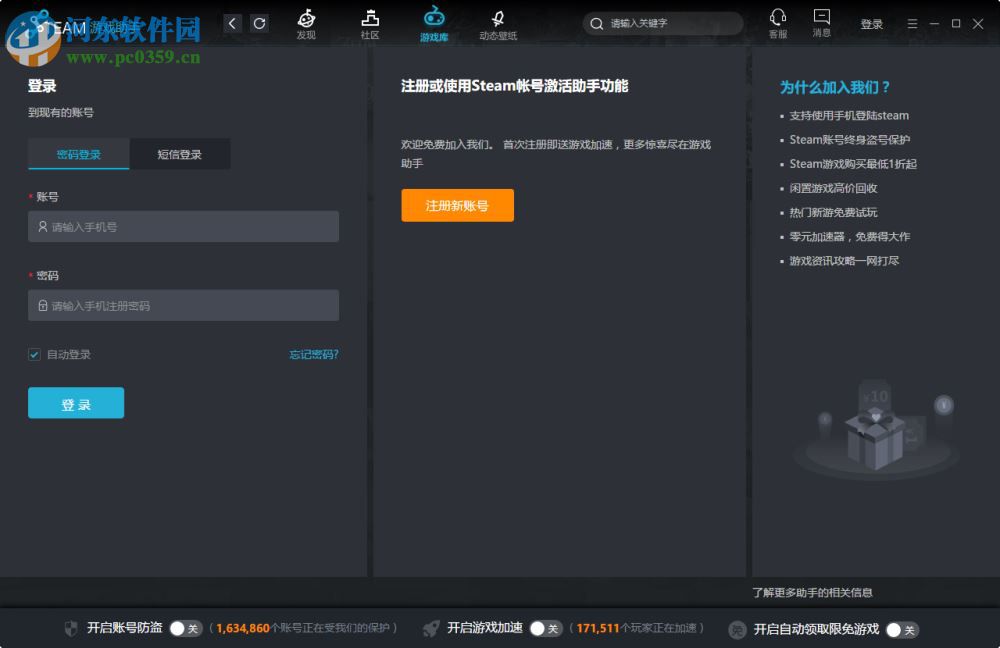Toggle 自动登录 auto-login checkbox
Viewport: 1000px width, 648px height.
coord(33,354)
